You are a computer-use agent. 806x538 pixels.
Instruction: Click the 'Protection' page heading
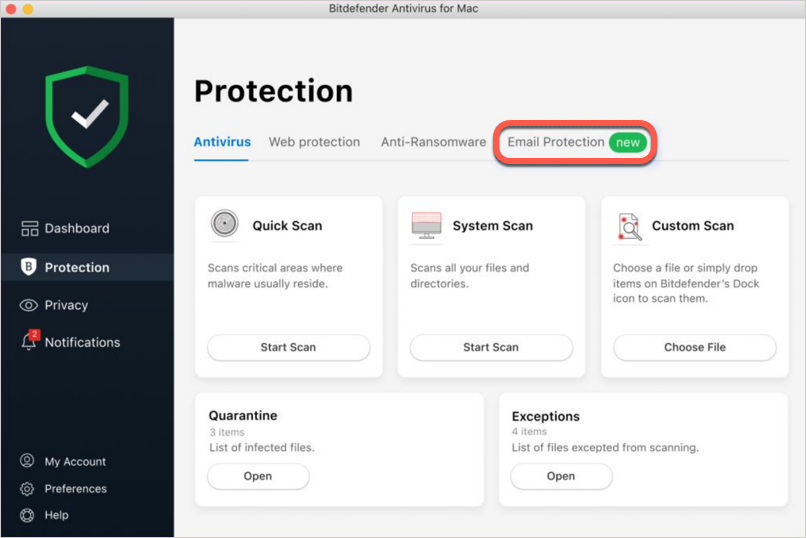click(x=273, y=91)
